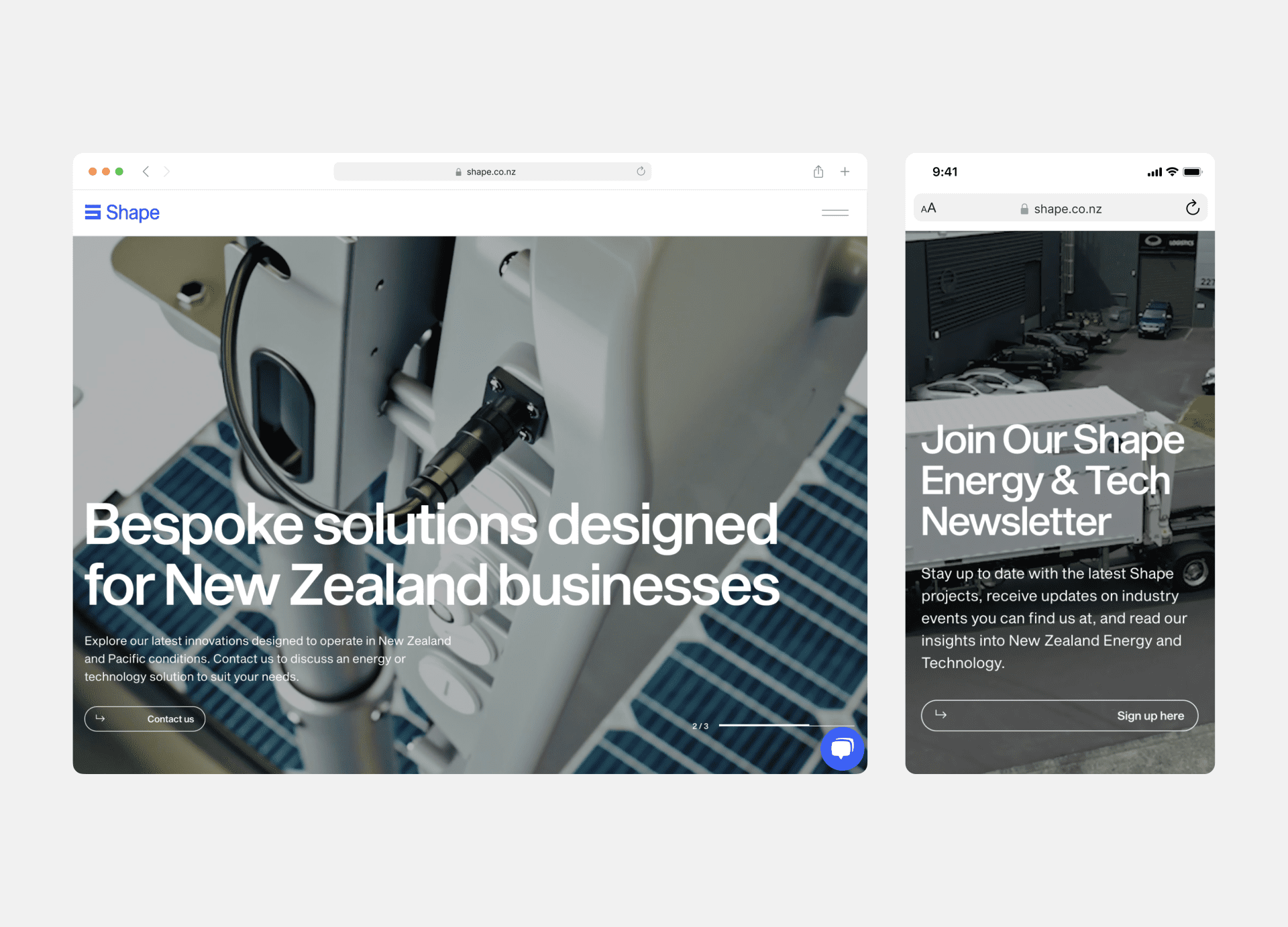Viewport: 1288px width, 927px height.
Task: Click the Bespoke solutions hero heading
Action: 431,555
